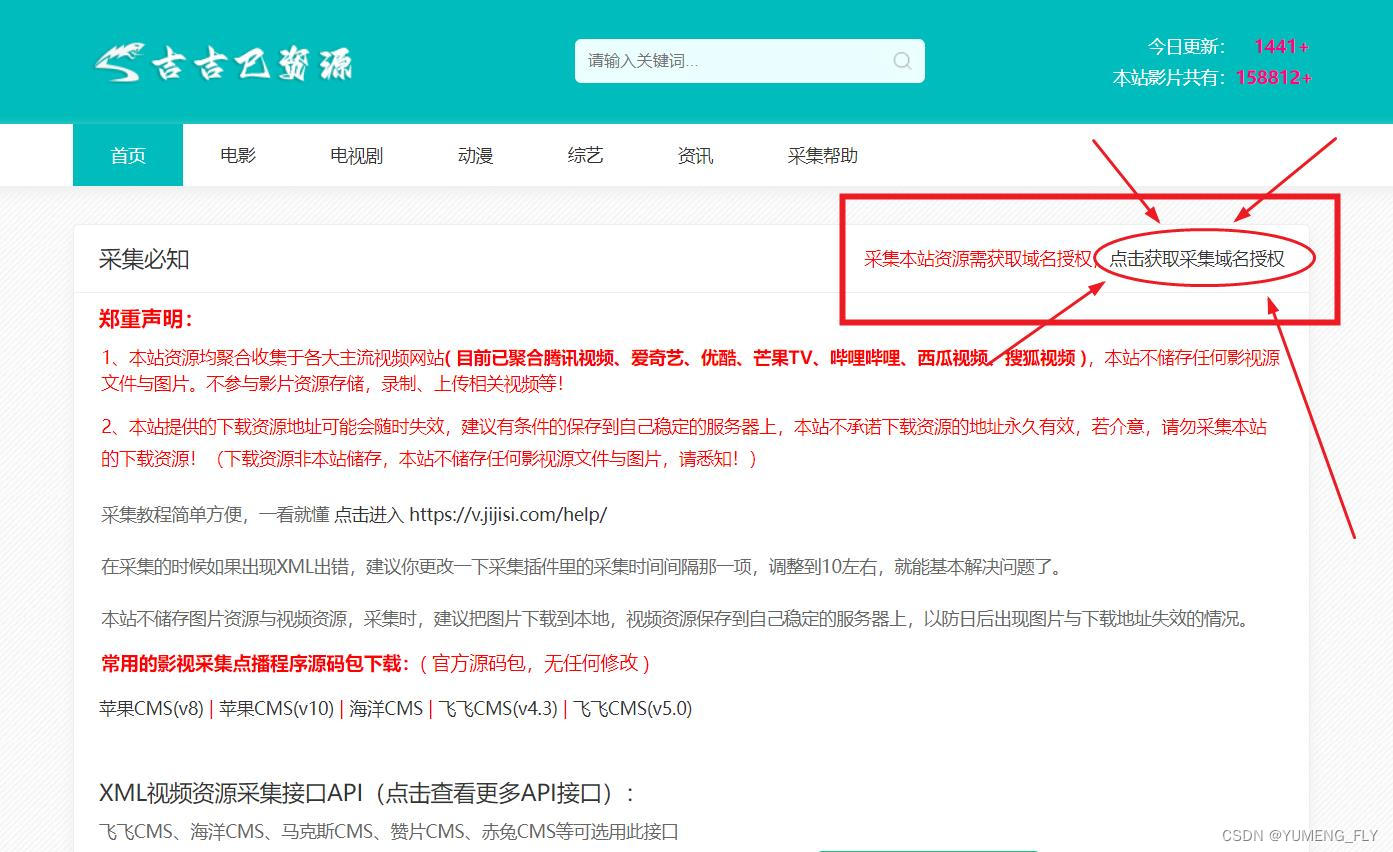Open the 采集帮助 navigation tab
Viewport: 1393px width, 852px height.
click(822, 155)
